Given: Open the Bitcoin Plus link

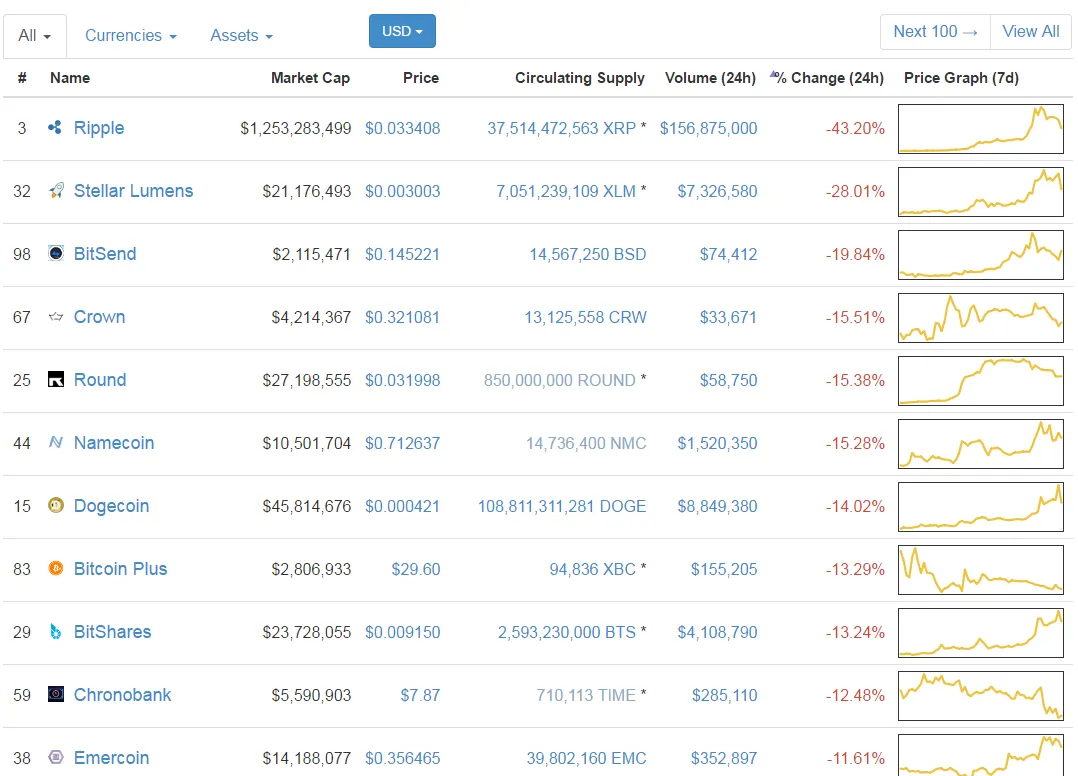Looking at the screenshot, I should pyautogui.click(x=120, y=568).
